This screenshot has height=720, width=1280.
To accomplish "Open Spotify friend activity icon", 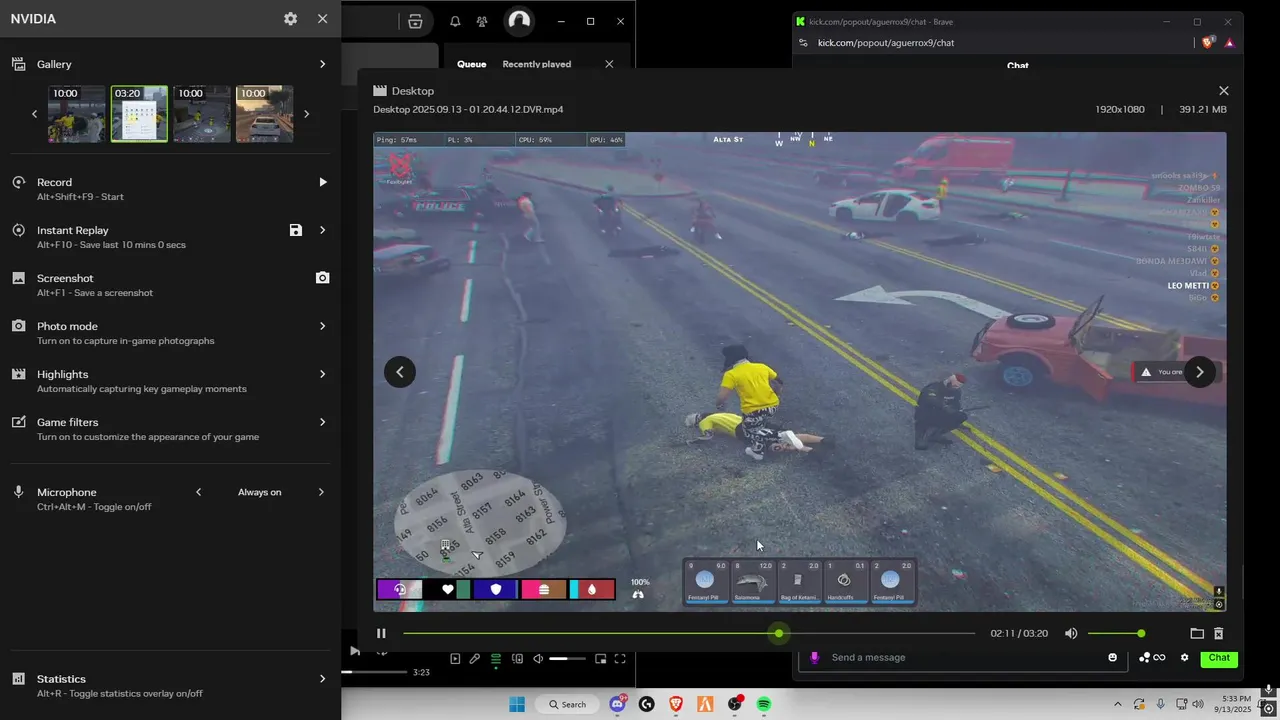I will click(483, 21).
